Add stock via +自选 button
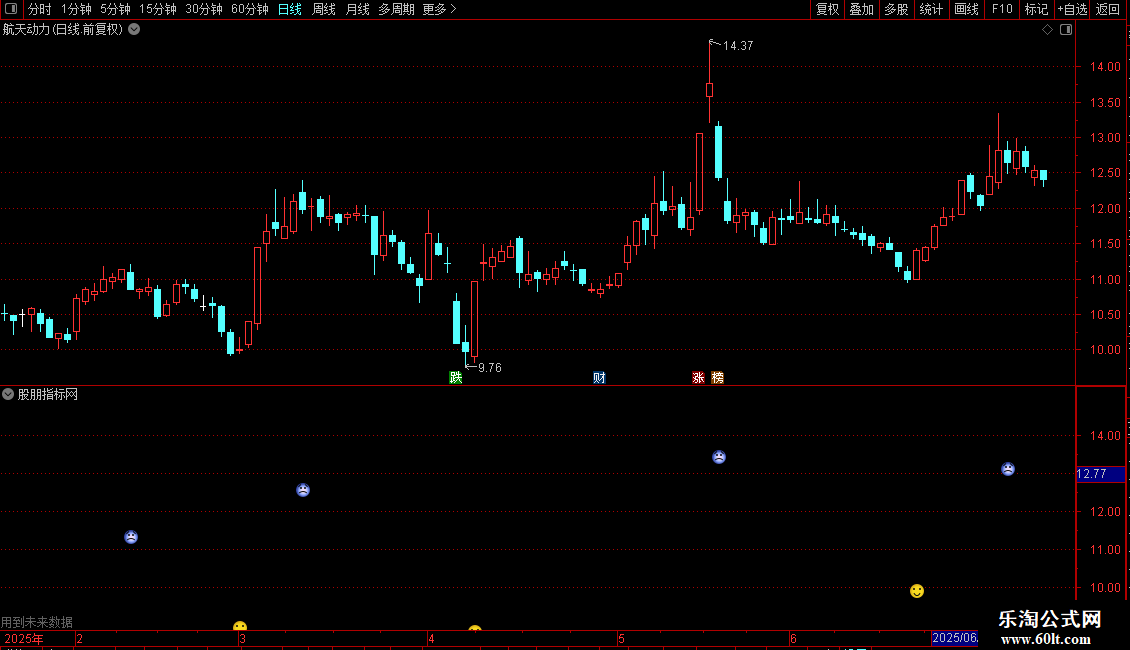Image resolution: width=1130 pixels, height=650 pixels. click(1072, 9)
